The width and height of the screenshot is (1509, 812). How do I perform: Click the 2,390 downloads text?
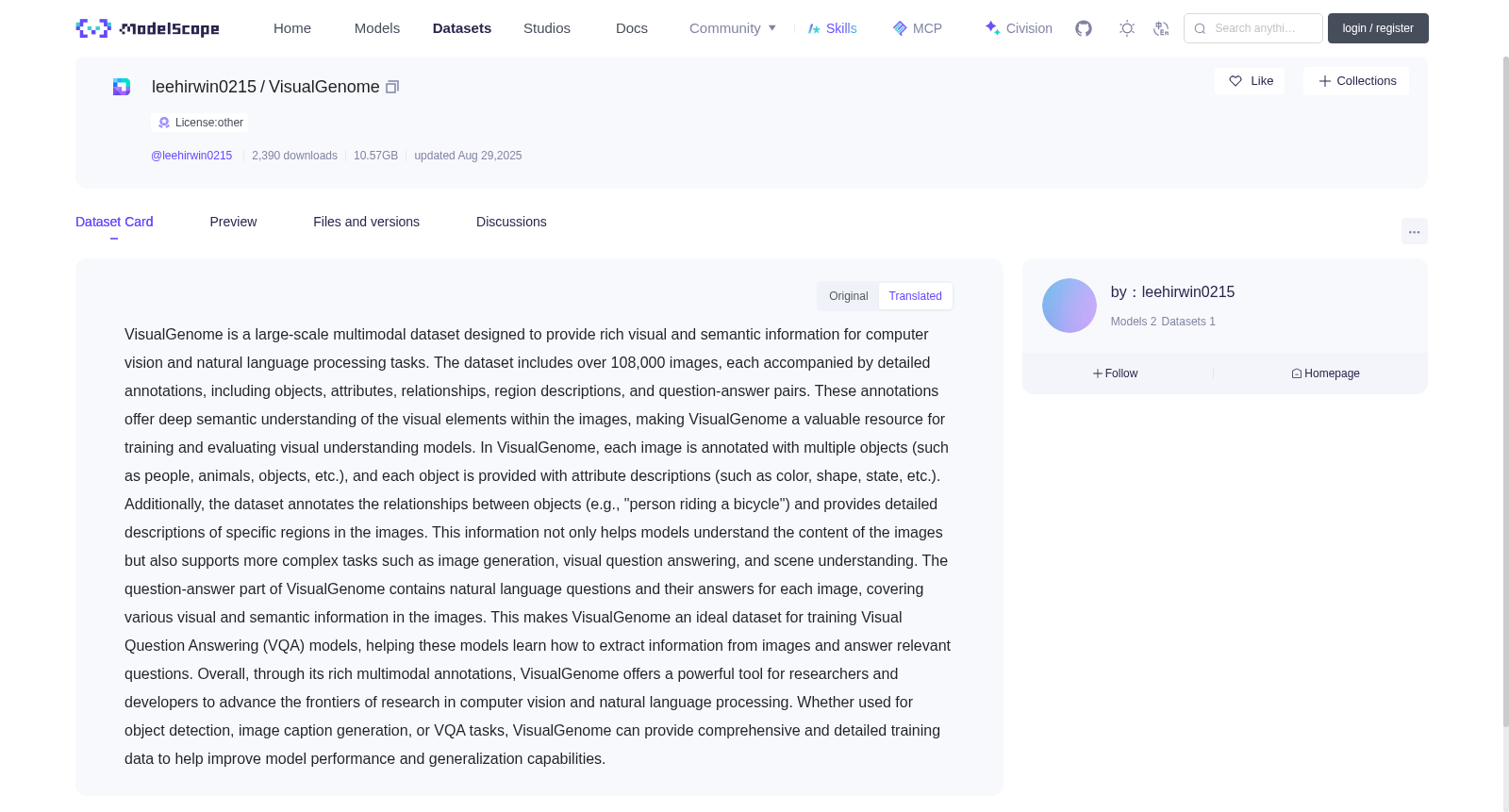point(294,156)
